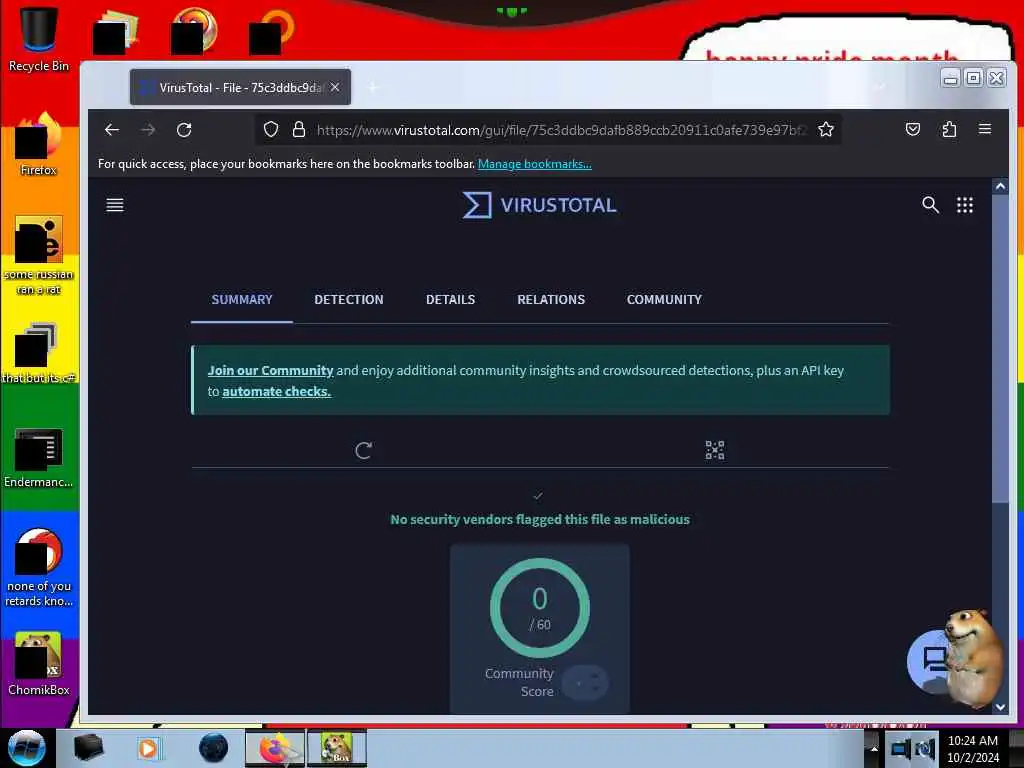Open similar-files graph icon
The image size is (1024, 768).
click(x=714, y=450)
